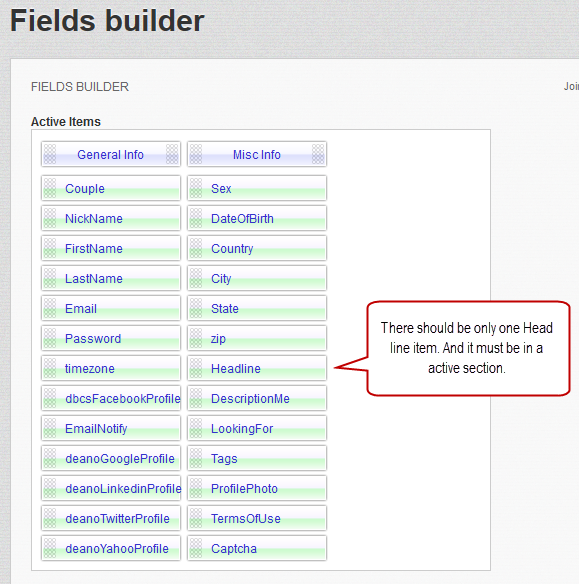Click the Misc Info left drag handle
The image size is (579, 584).
click(196, 154)
